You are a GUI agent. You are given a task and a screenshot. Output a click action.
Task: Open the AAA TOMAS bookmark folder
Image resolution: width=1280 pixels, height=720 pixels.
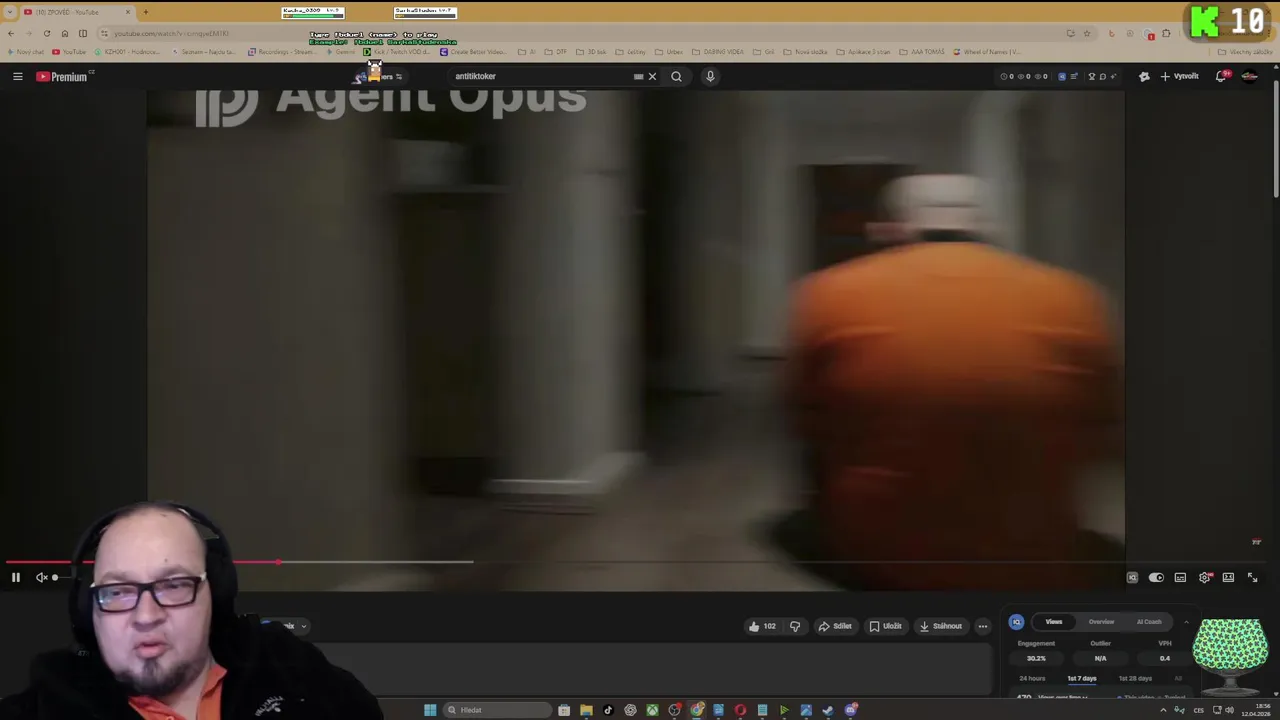pyautogui.click(x=922, y=52)
